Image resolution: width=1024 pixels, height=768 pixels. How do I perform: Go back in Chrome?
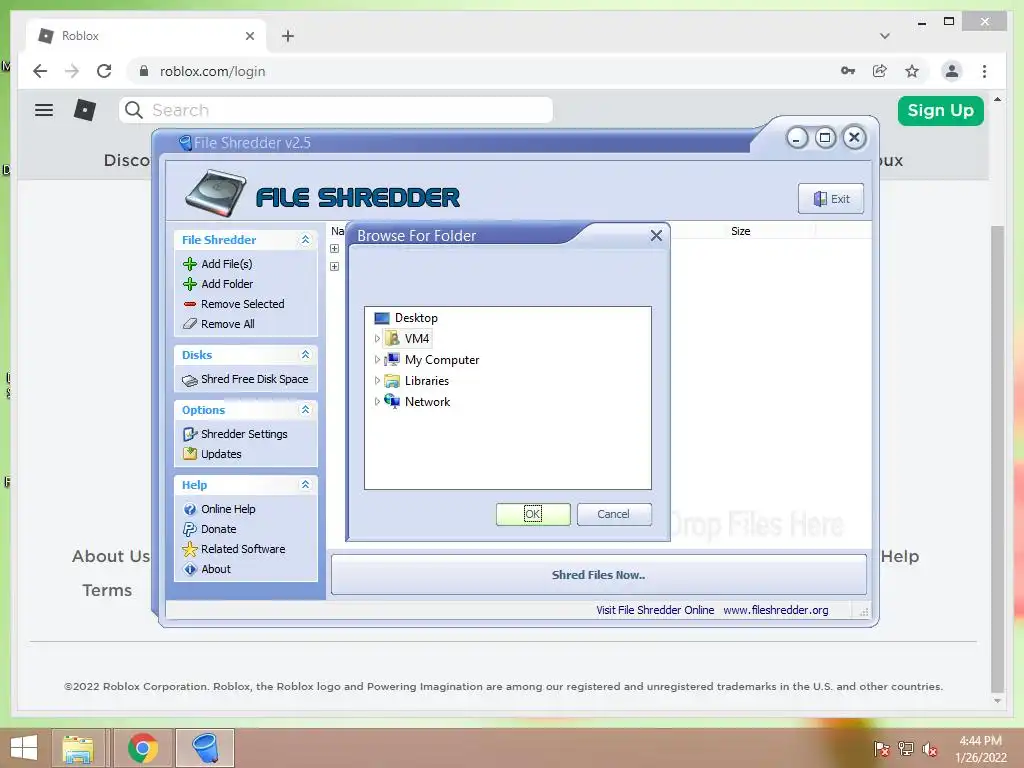click(x=40, y=71)
